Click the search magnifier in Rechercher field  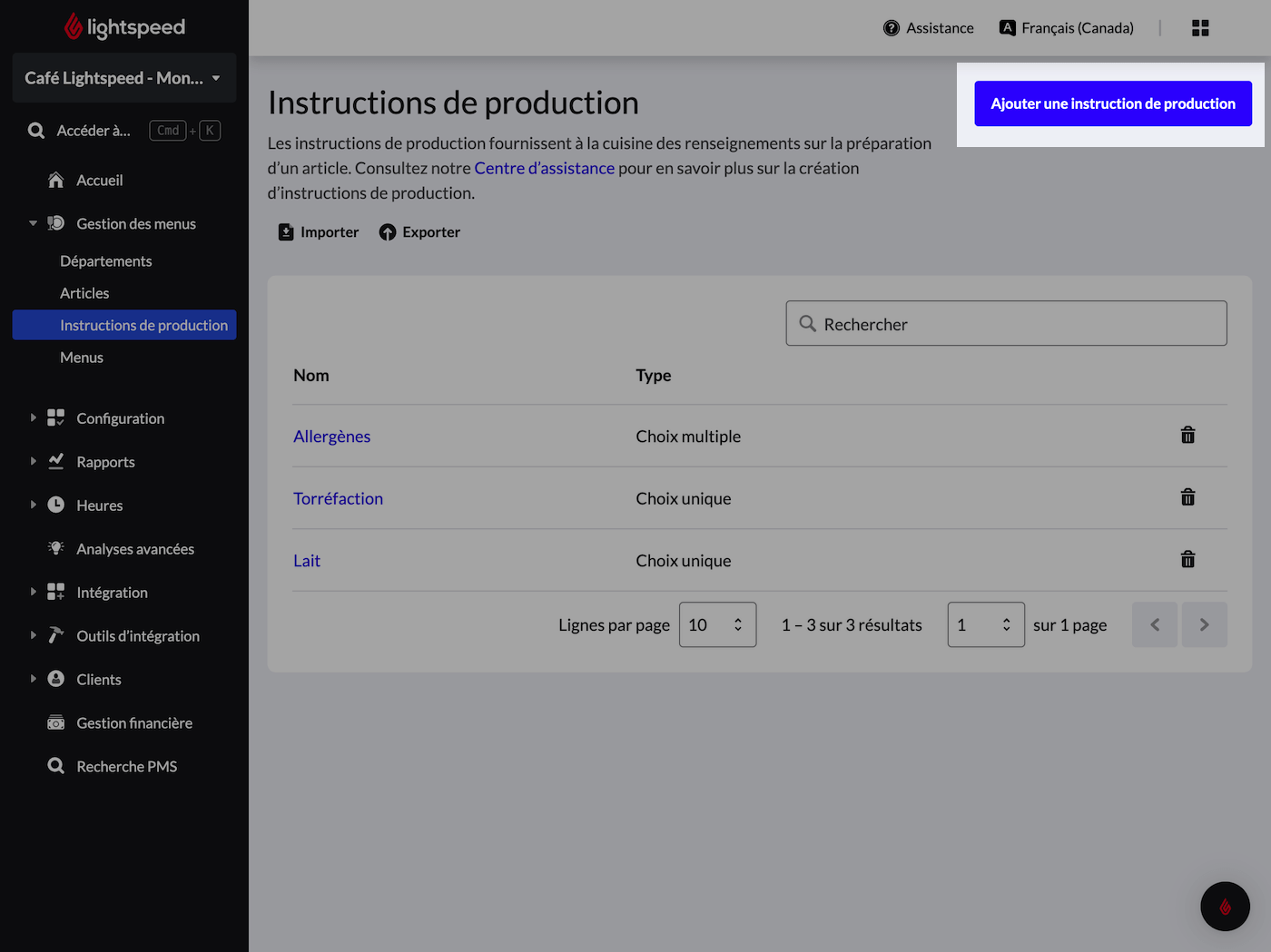pos(807,323)
